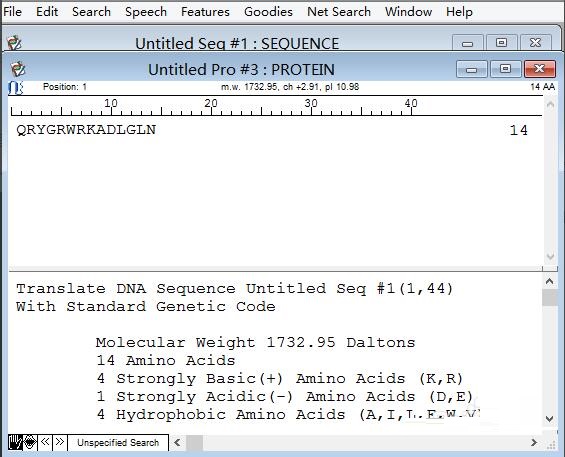This screenshot has height=457, width=565.
Task: Click ruler mark 10
Action: click(111, 103)
